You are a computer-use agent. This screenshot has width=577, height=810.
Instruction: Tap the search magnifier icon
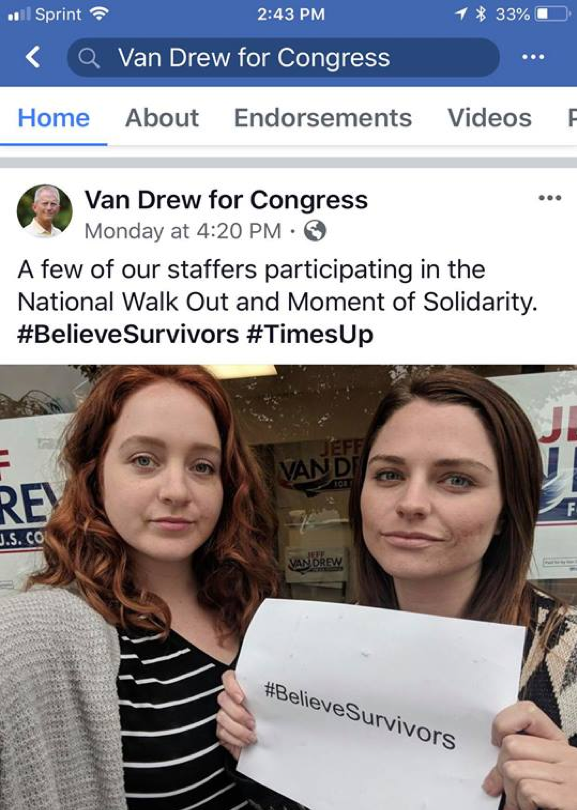89,58
